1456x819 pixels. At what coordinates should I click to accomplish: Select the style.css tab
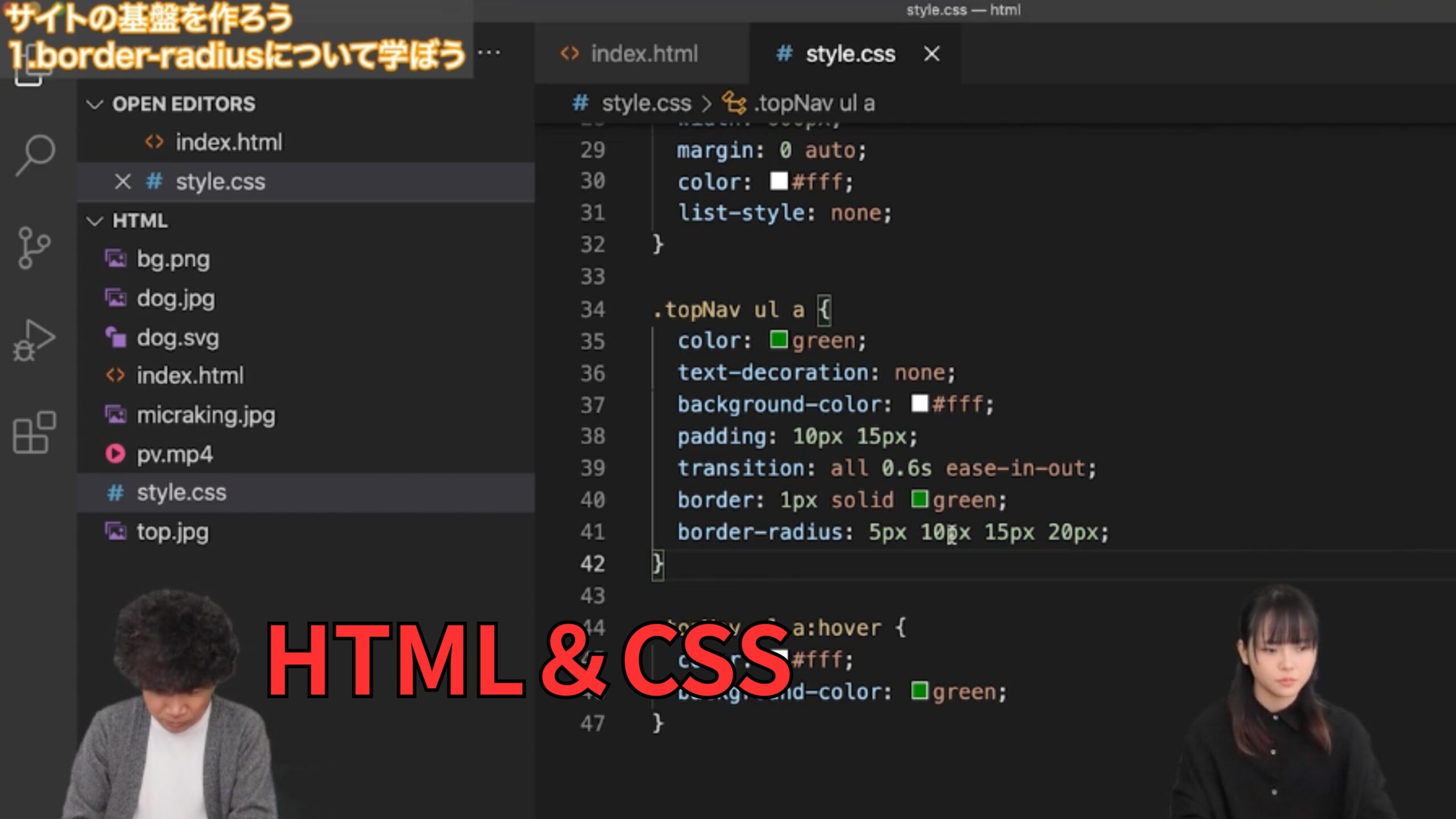850,54
